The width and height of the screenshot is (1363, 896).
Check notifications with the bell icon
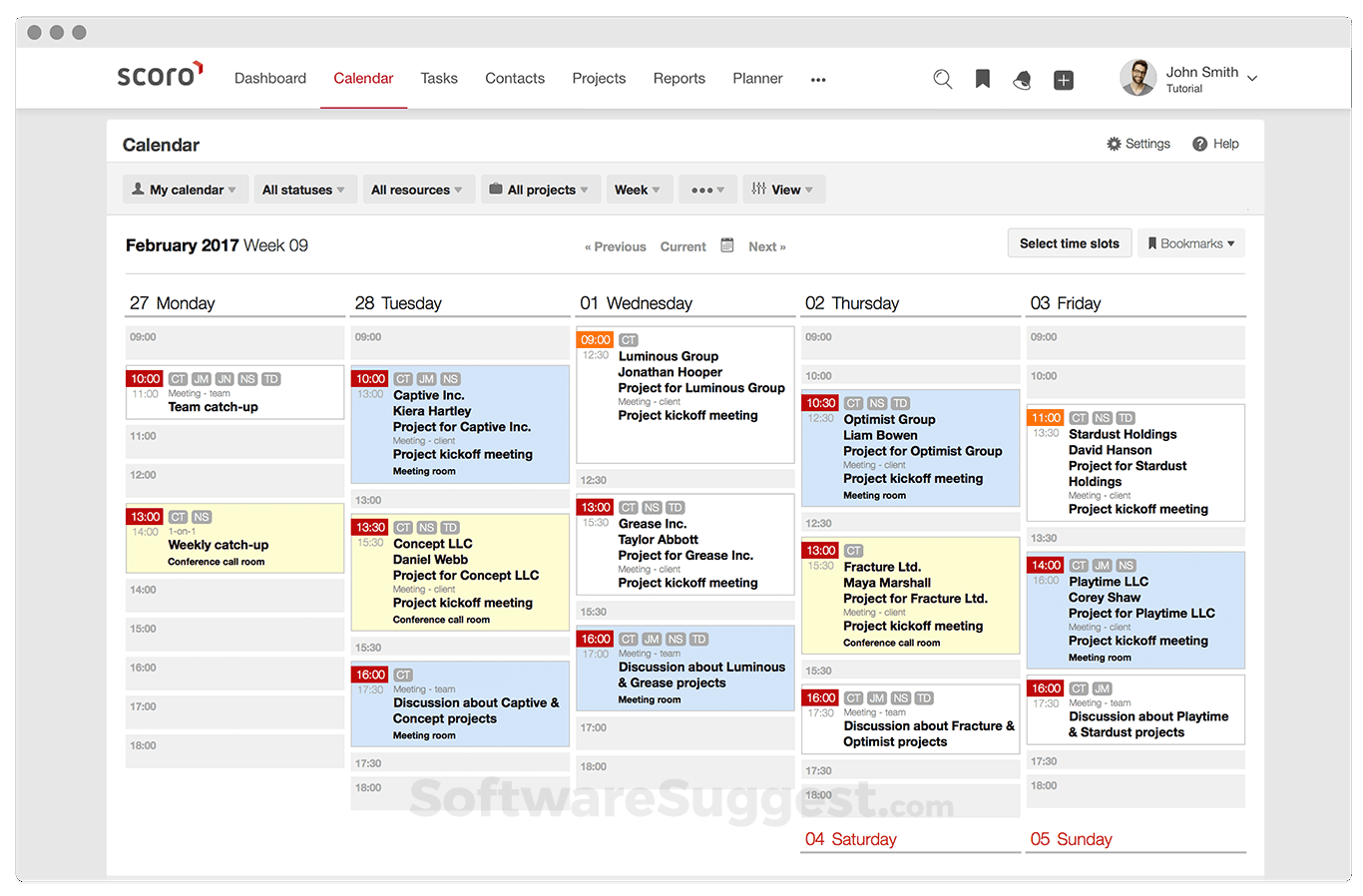click(x=1022, y=79)
